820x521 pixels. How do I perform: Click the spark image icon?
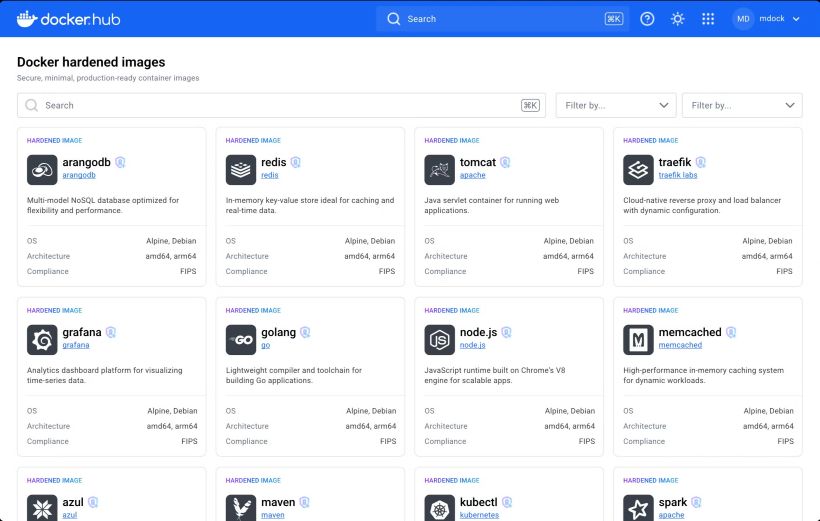(638, 508)
